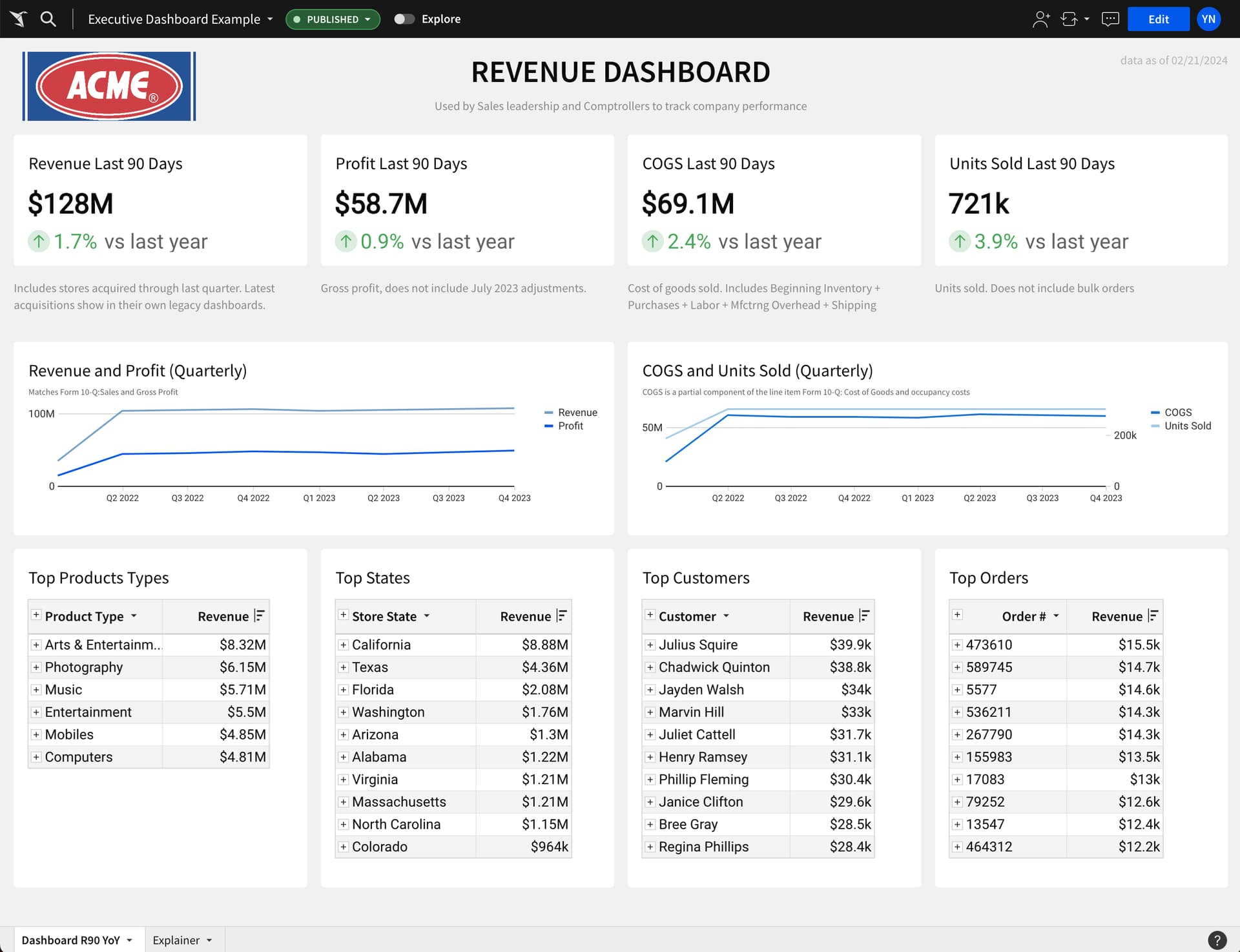Open the Store State column dropdown
The height and width of the screenshot is (952, 1240).
tap(428, 616)
